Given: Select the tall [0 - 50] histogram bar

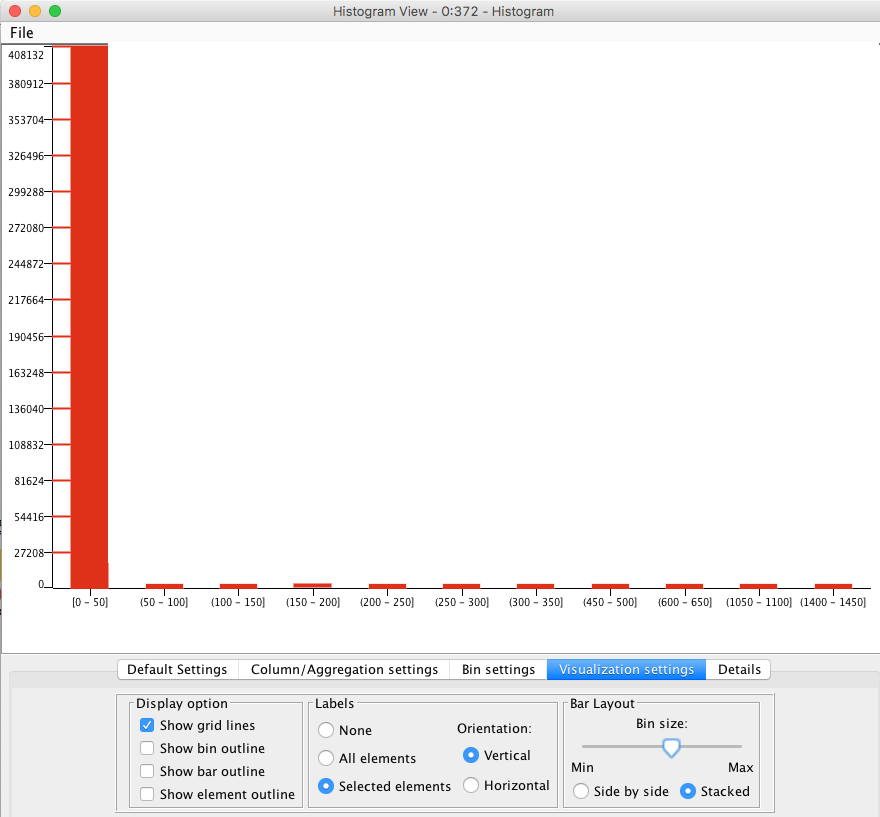Looking at the screenshot, I should [89, 317].
